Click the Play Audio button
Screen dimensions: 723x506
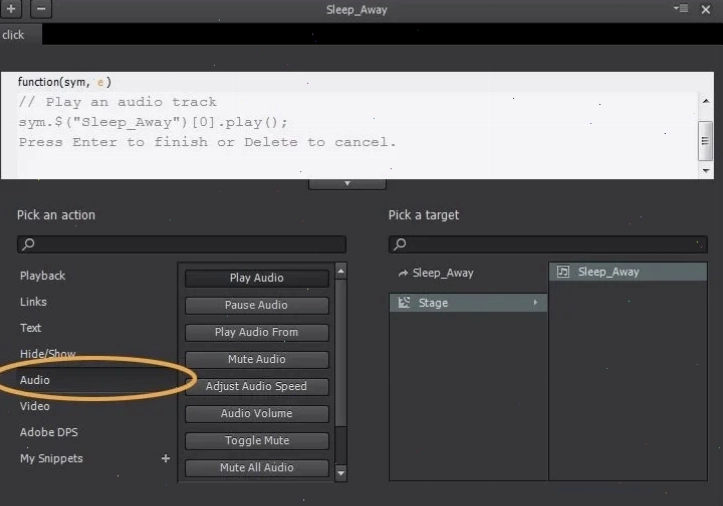click(x=257, y=278)
